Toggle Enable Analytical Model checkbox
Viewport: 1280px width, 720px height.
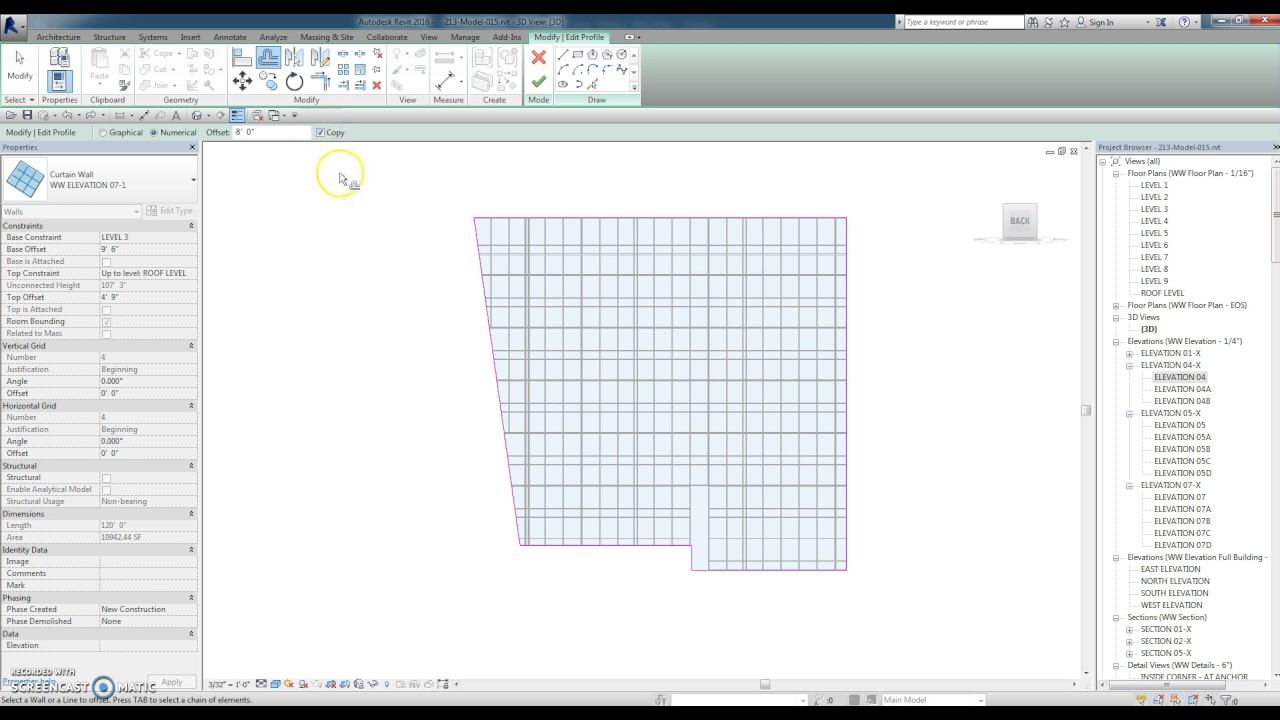[106, 490]
